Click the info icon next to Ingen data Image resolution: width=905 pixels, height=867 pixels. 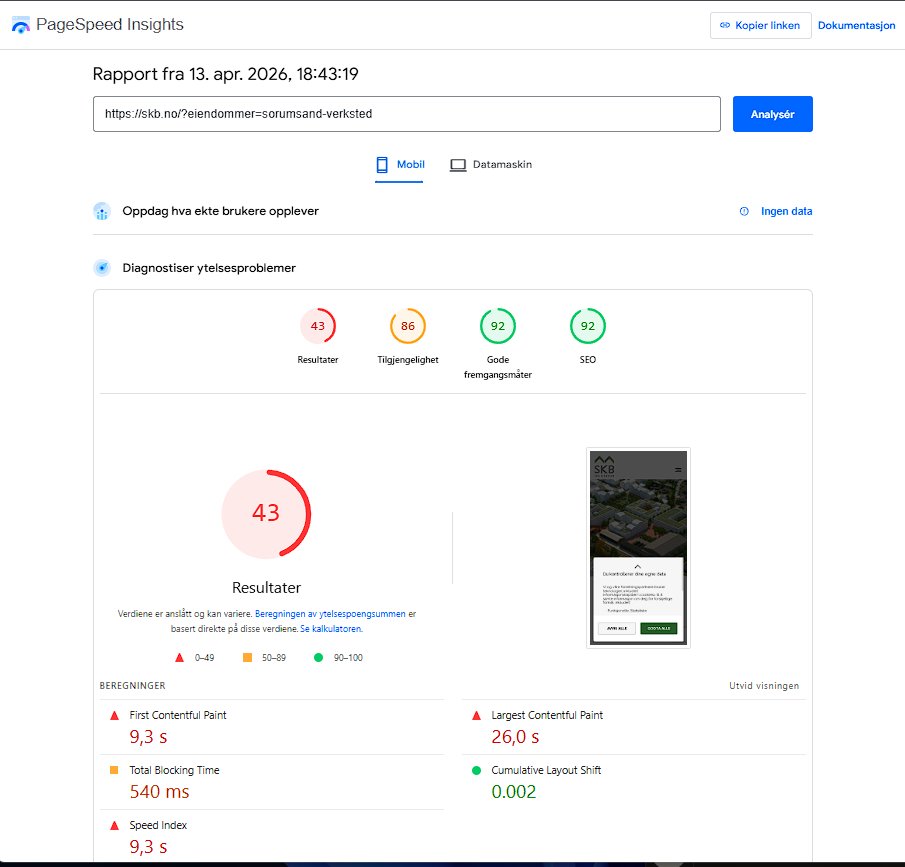coord(743,211)
